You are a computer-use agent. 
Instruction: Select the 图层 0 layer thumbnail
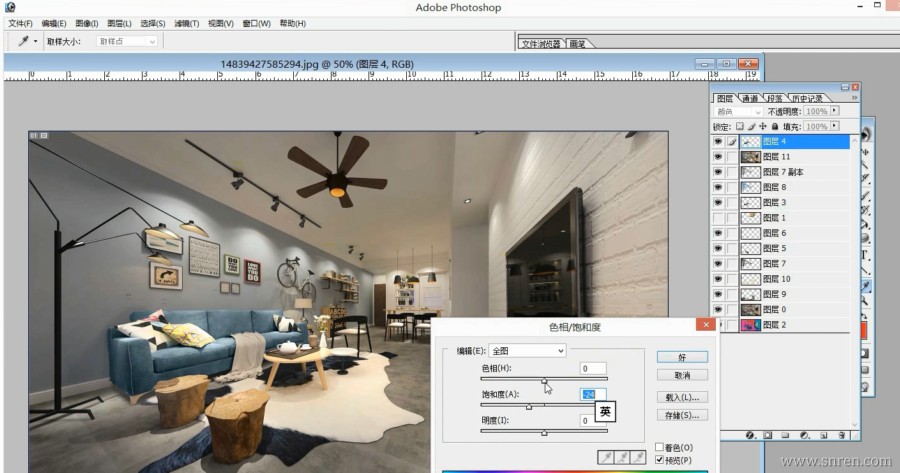click(751, 309)
